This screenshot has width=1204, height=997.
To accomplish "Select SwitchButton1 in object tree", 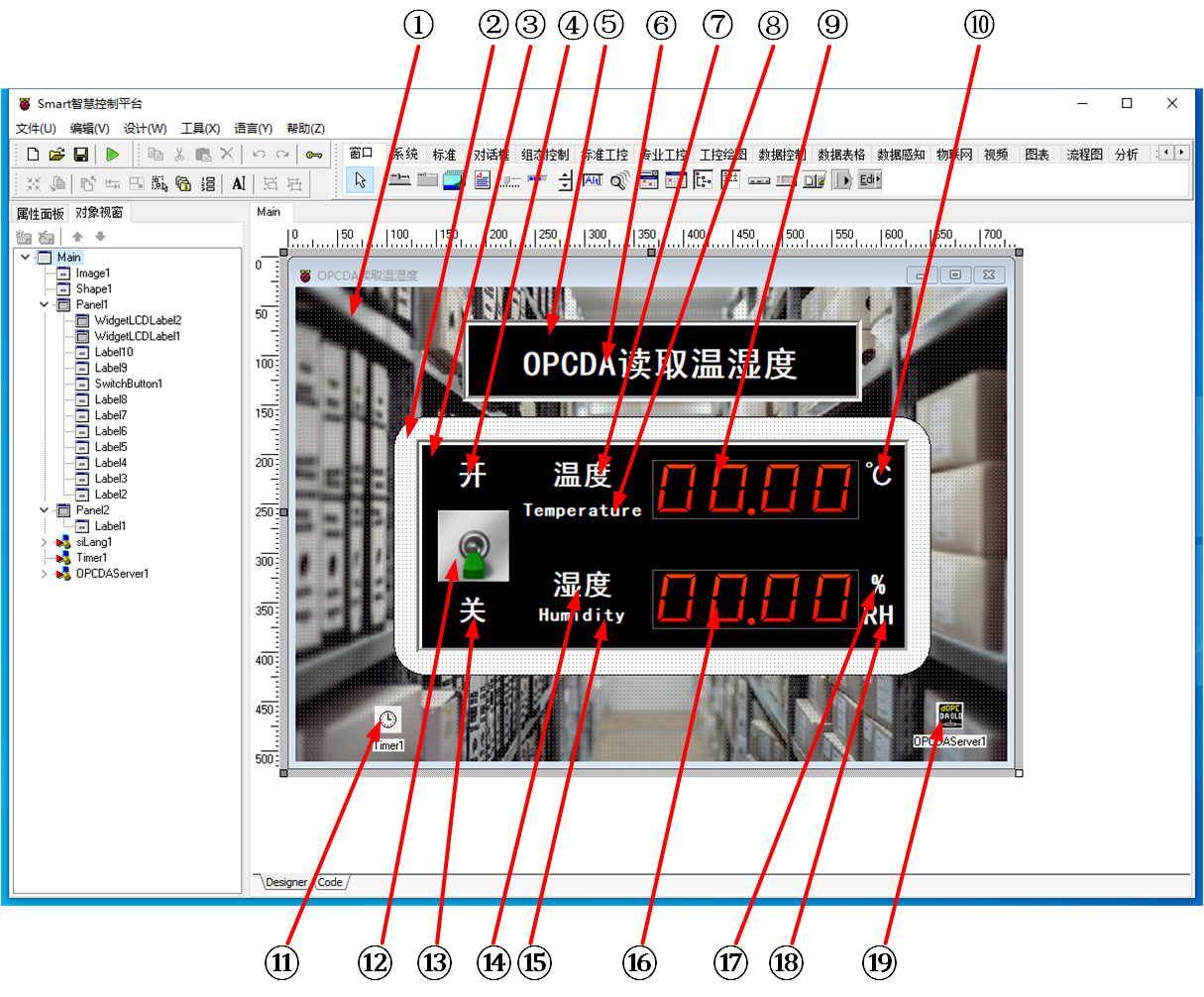I will (129, 384).
